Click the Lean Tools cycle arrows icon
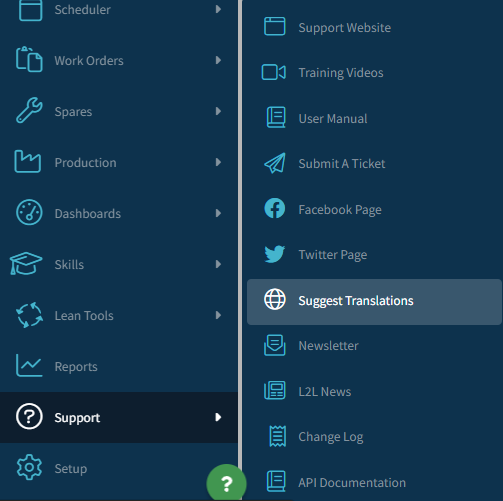The height and width of the screenshot is (501, 503). click(29, 315)
